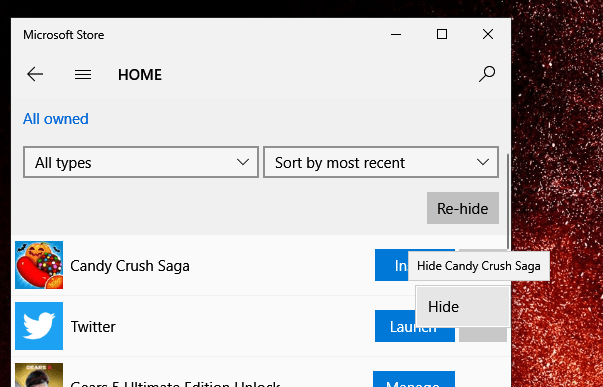Minimize the Microsoft Store window

coord(396,34)
